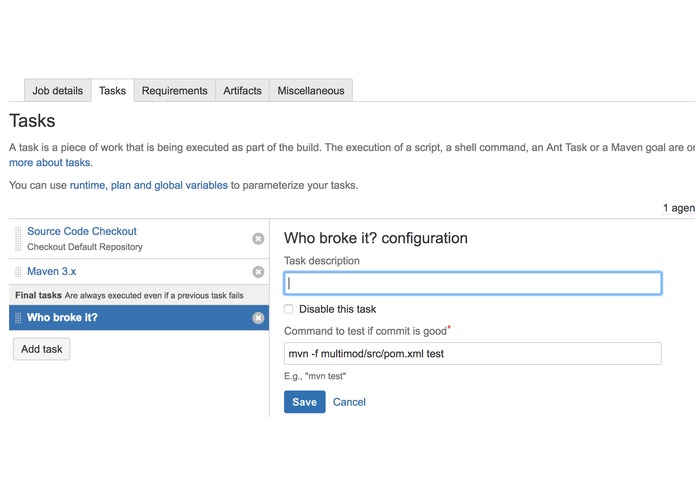
Task: Click the Tasks page heading
Action: [32, 121]
